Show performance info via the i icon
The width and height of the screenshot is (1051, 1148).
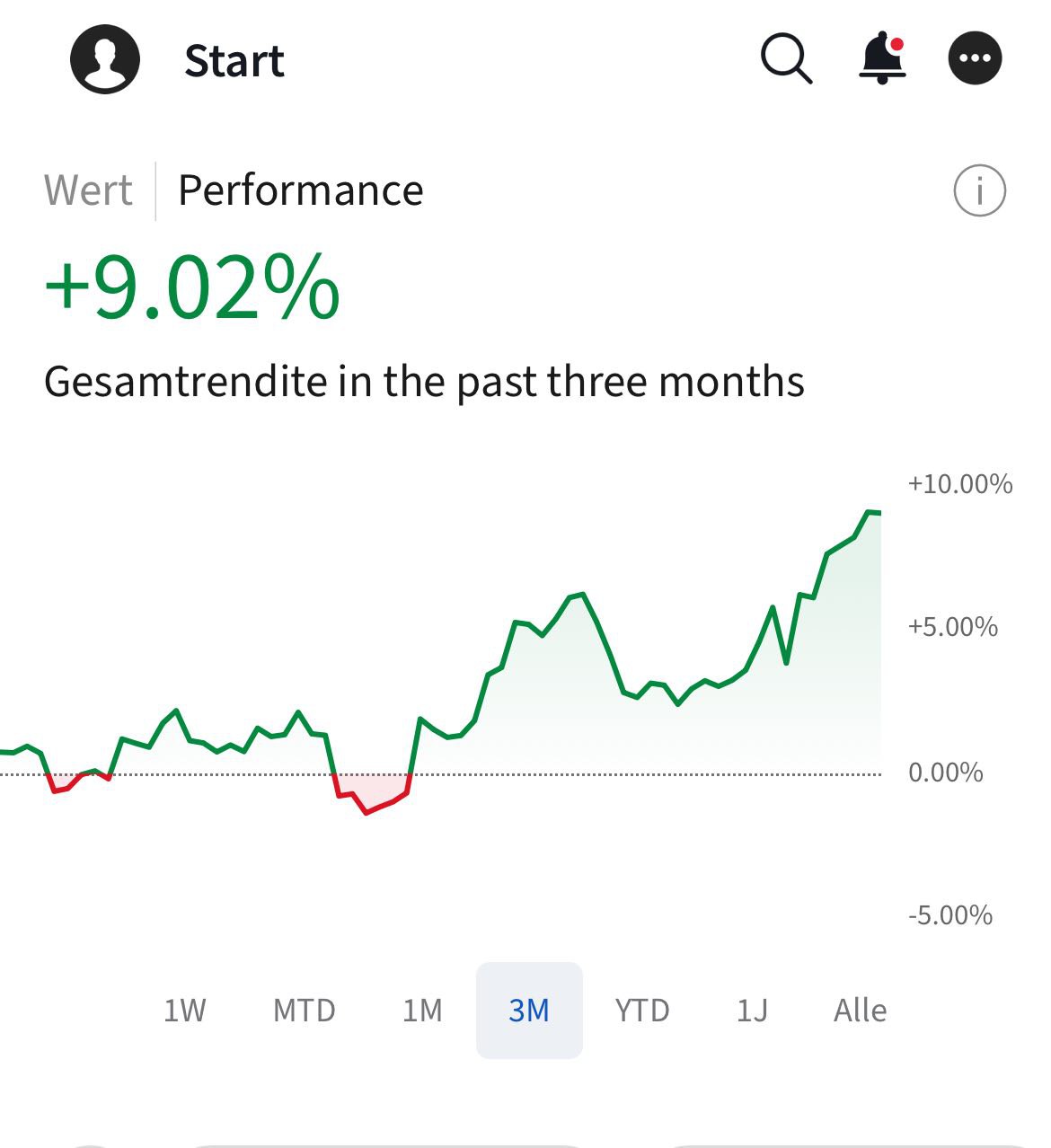click(979, 190)
